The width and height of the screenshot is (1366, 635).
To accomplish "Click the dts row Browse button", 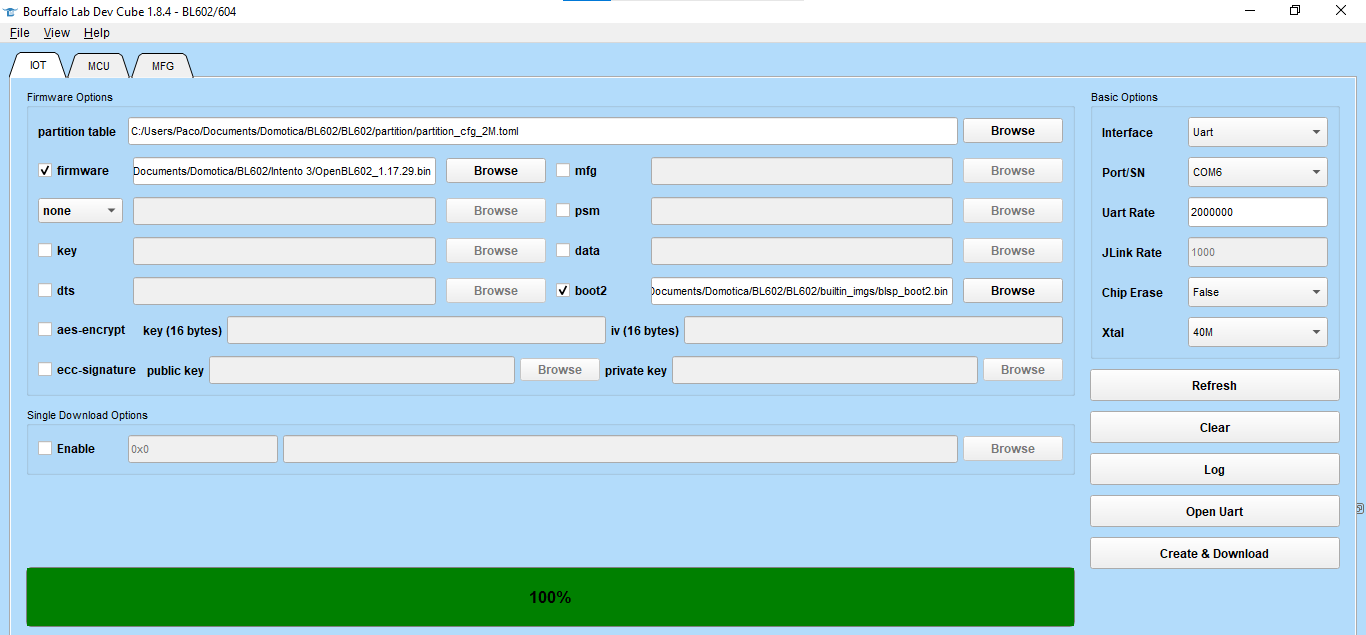I will 496,291.
